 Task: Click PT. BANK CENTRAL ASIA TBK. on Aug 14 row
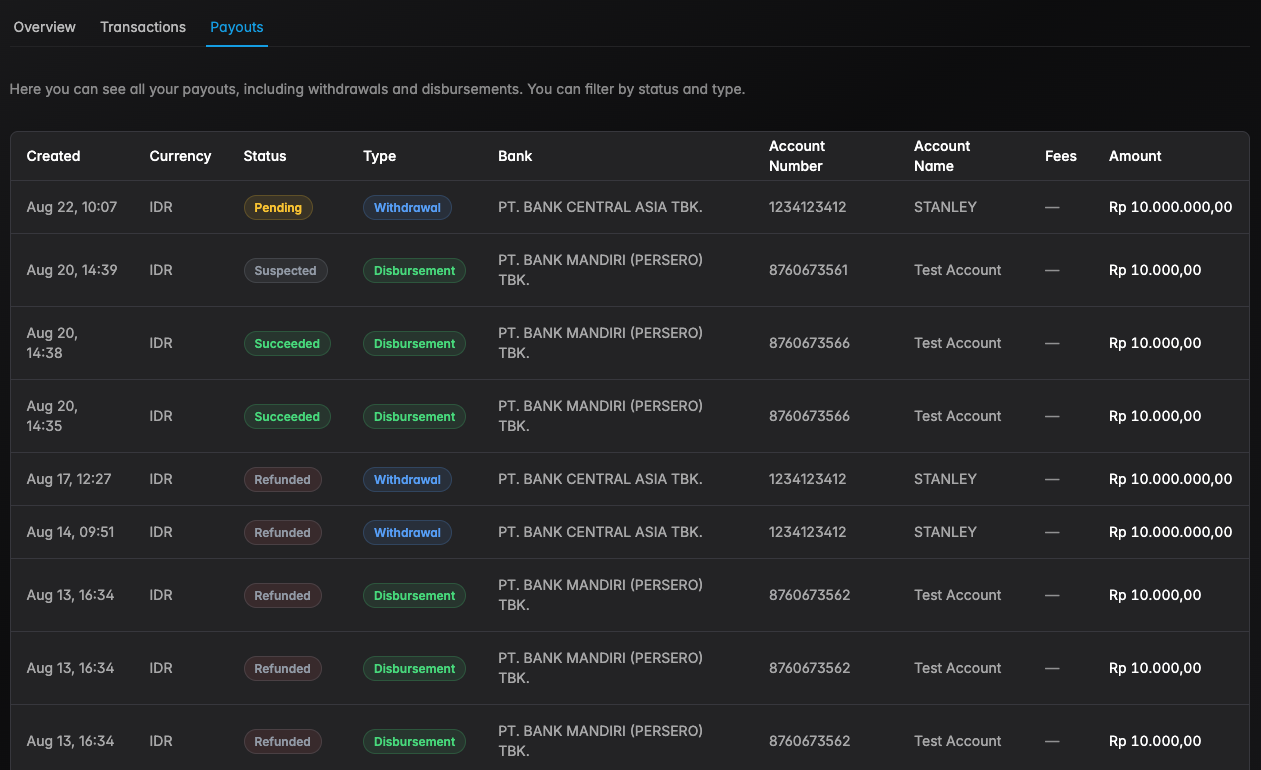point(600,532)
